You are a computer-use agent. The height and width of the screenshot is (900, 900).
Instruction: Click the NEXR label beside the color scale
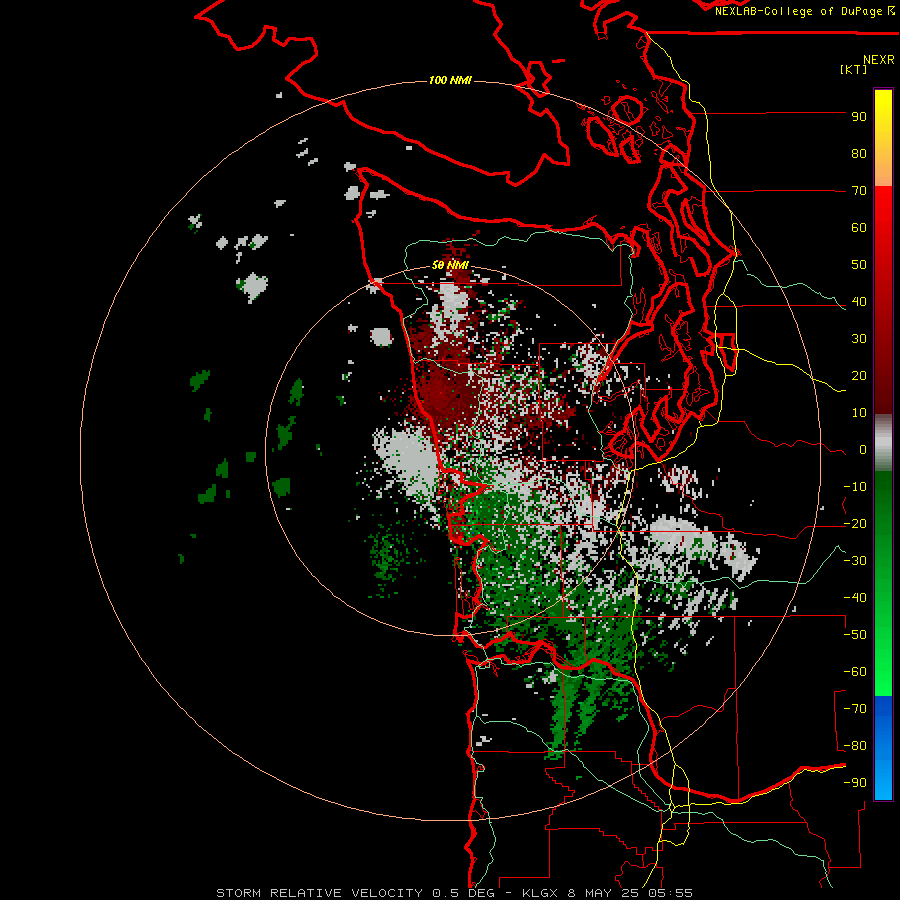coord(879,60)
